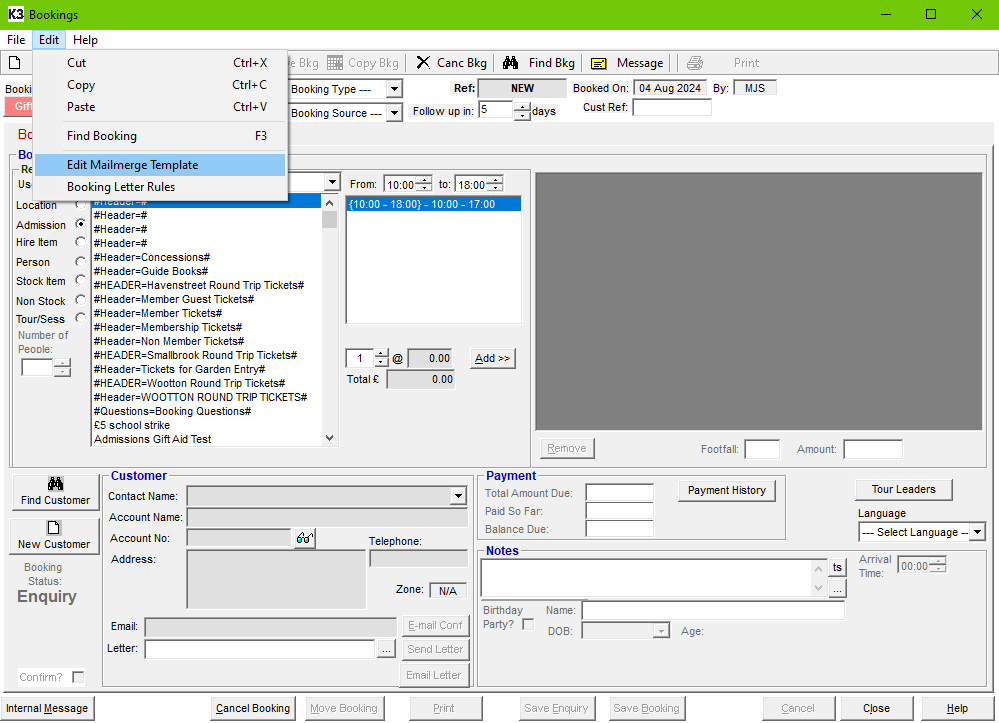
Task: Increase the Follow up in days spinner
Action: (x=522, y=106)
